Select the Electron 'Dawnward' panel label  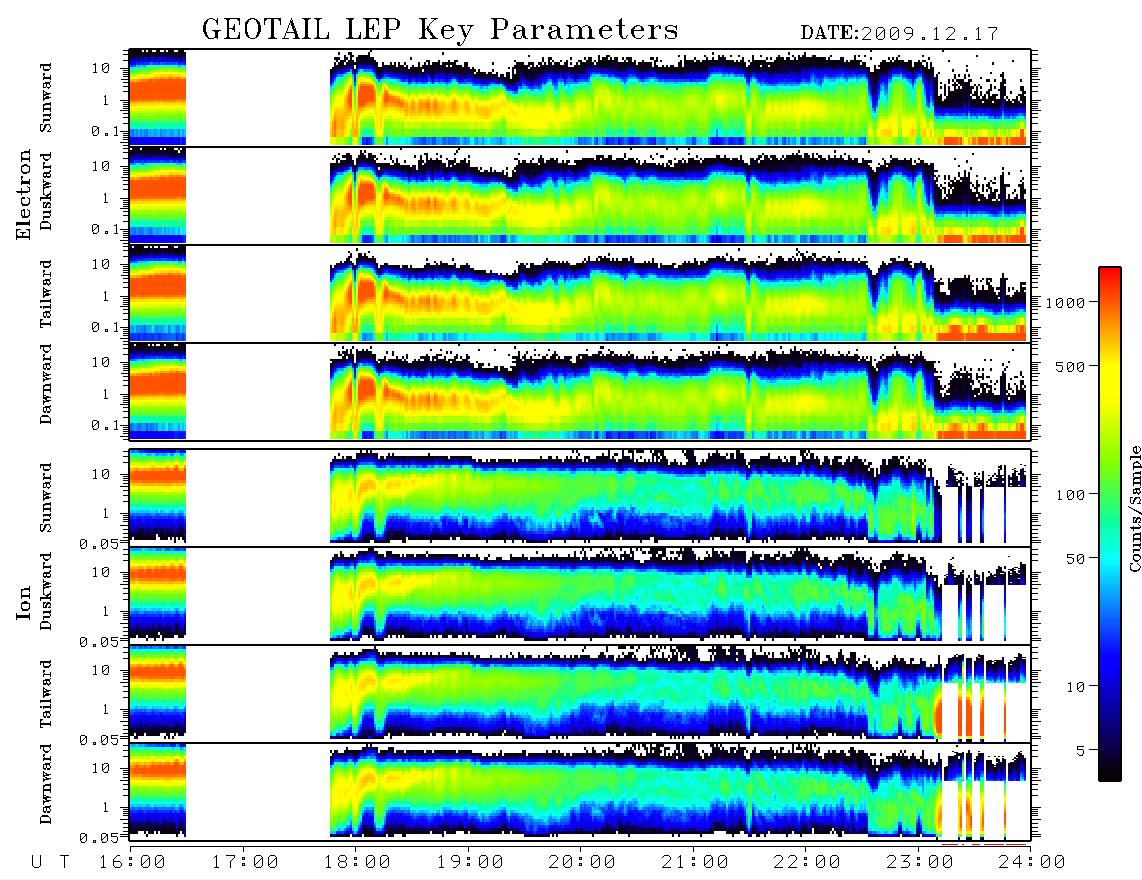[x=46, y=384]
